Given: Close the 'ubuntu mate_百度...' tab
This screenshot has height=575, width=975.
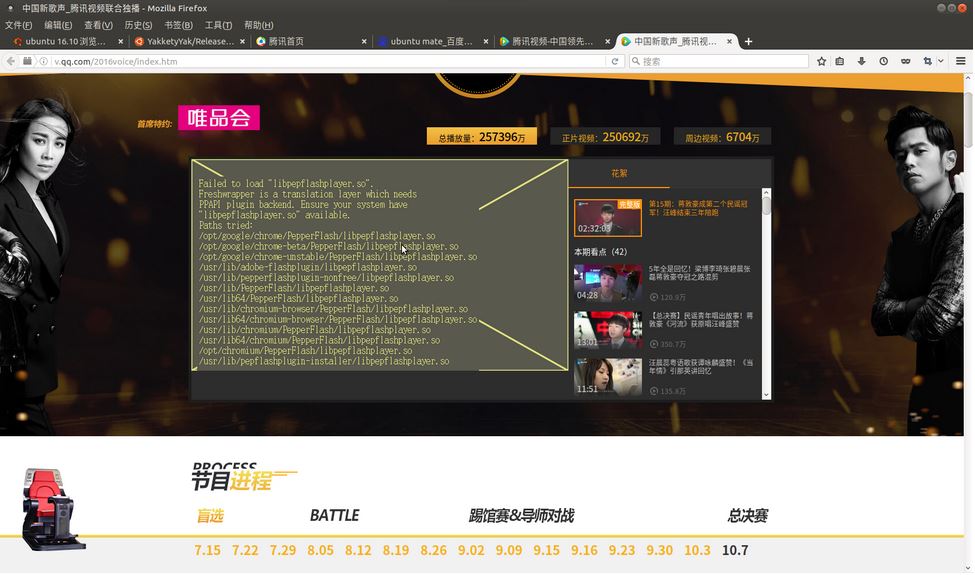Looking at the screenshot, I should (486, 42).
